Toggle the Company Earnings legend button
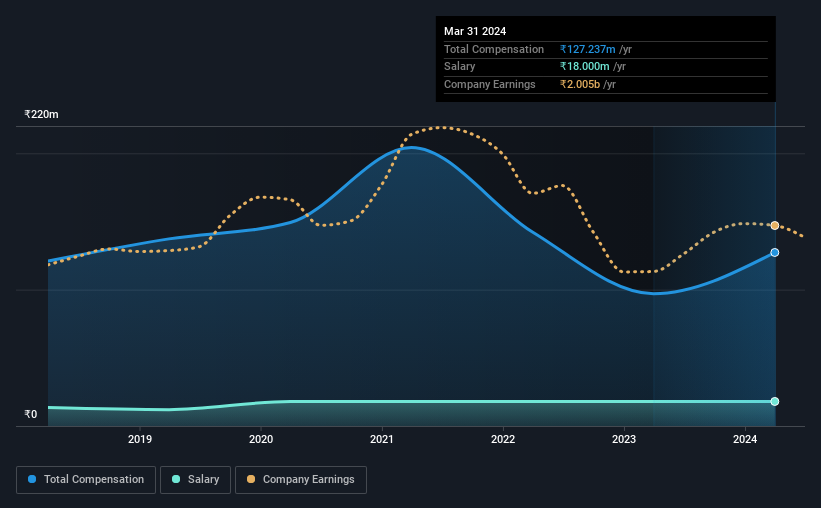 point(301,480)
